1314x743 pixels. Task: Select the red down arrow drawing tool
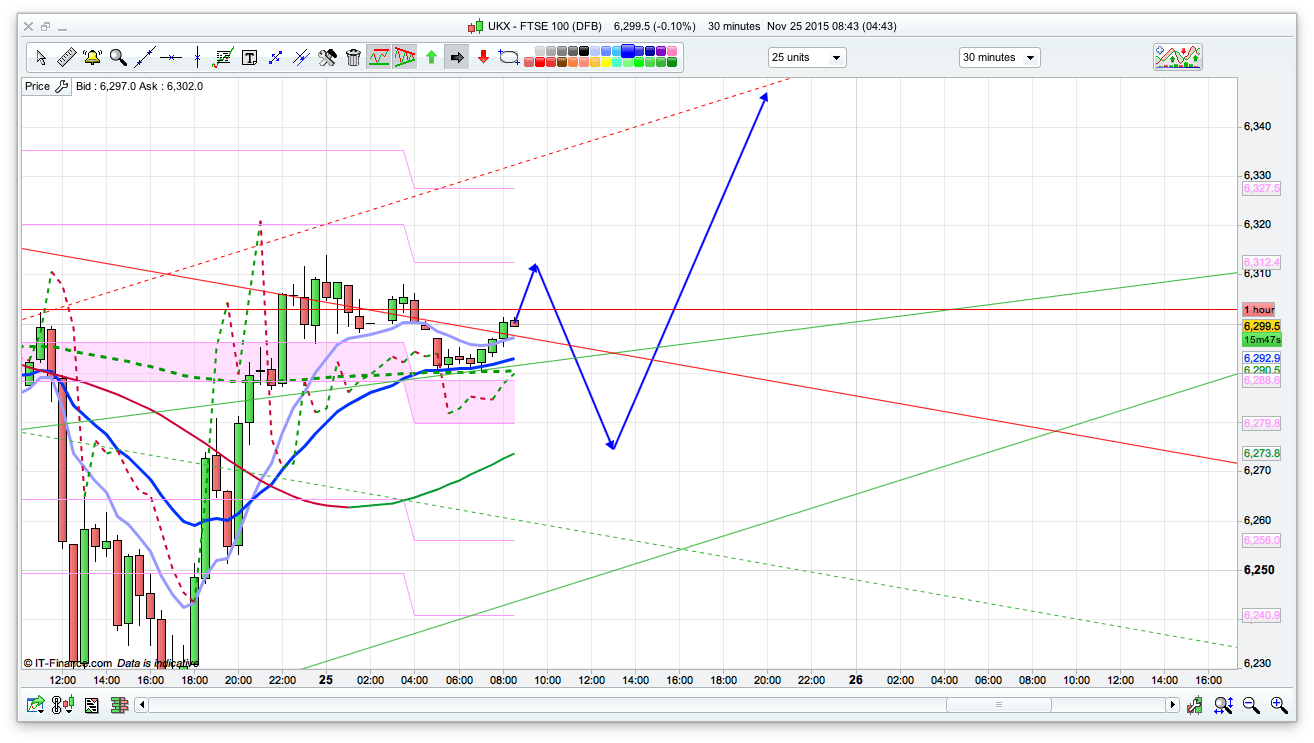click(x=483, y=58)
